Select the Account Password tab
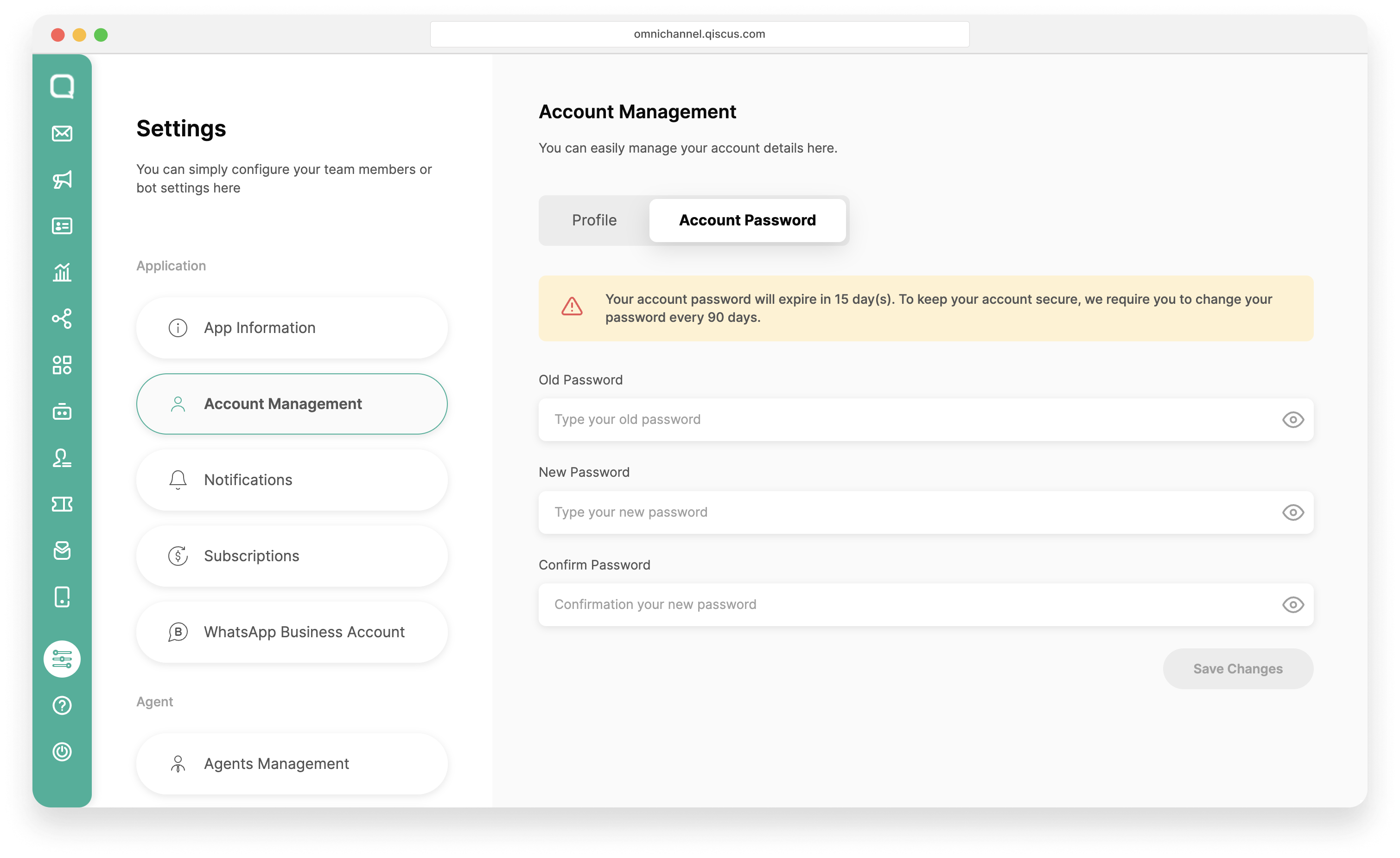 pyautogui.click(x=747, y=220)
